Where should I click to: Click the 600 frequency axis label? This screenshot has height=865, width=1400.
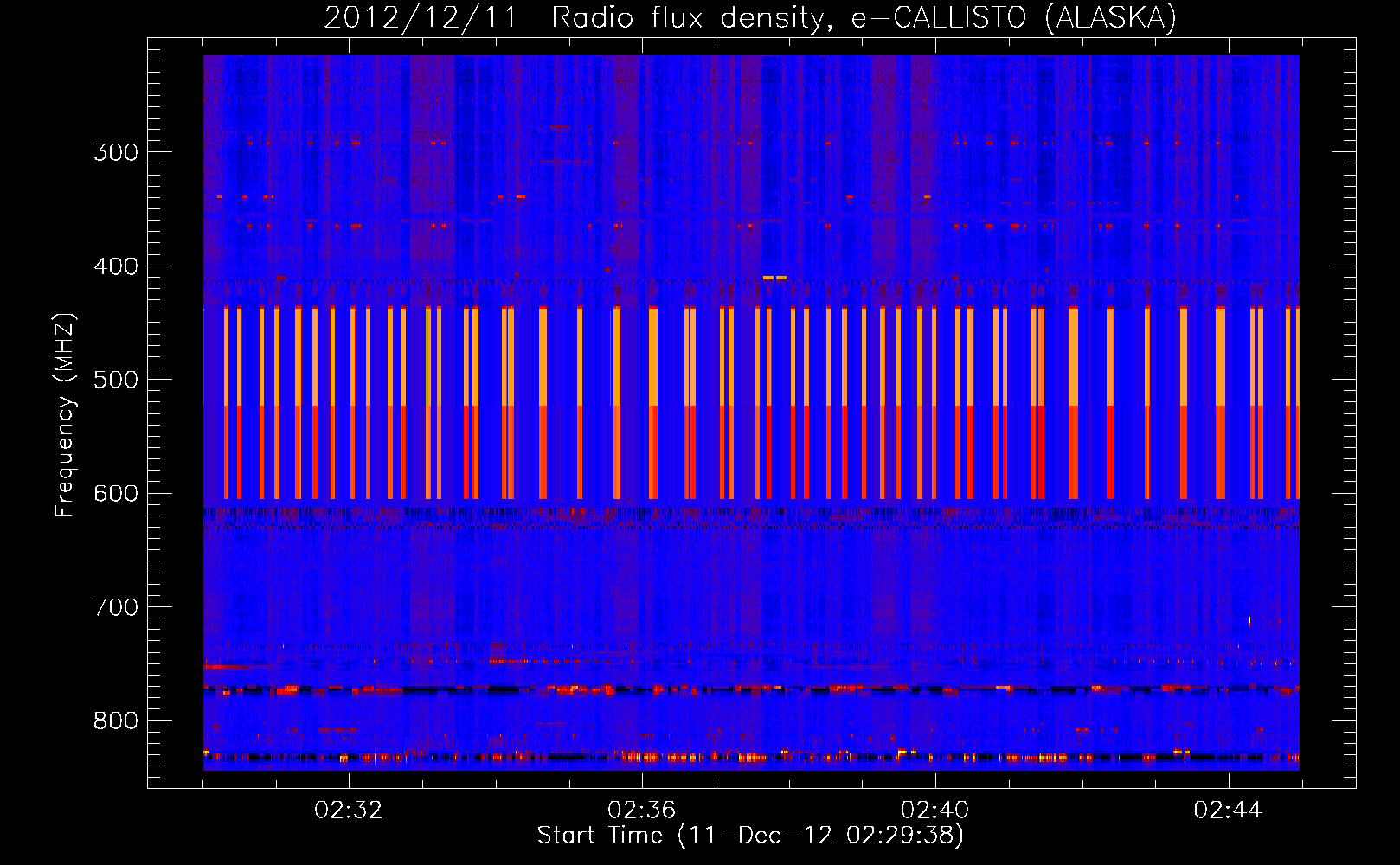click(x=116, y=494)
